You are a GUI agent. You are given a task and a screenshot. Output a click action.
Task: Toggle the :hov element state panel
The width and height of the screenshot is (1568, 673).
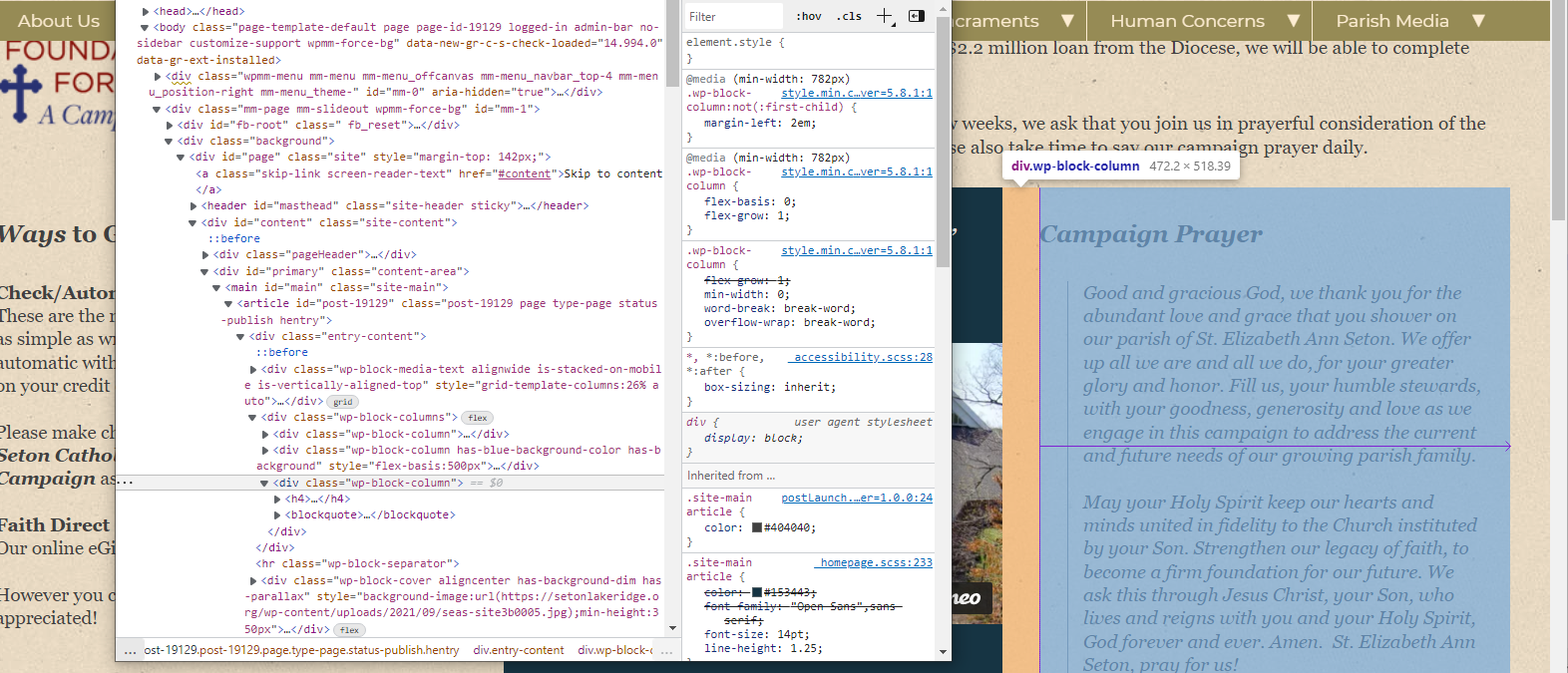tap(808, 16)
